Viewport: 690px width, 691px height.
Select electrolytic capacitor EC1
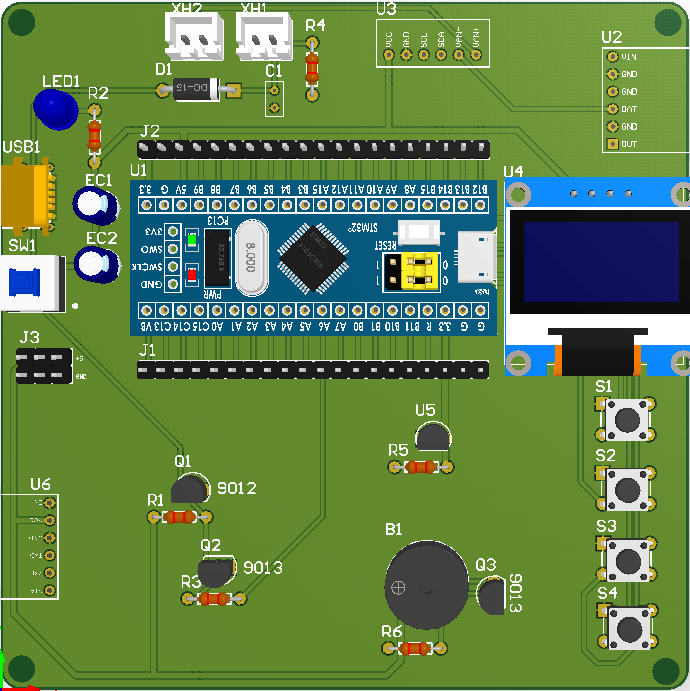pos(96,205)
